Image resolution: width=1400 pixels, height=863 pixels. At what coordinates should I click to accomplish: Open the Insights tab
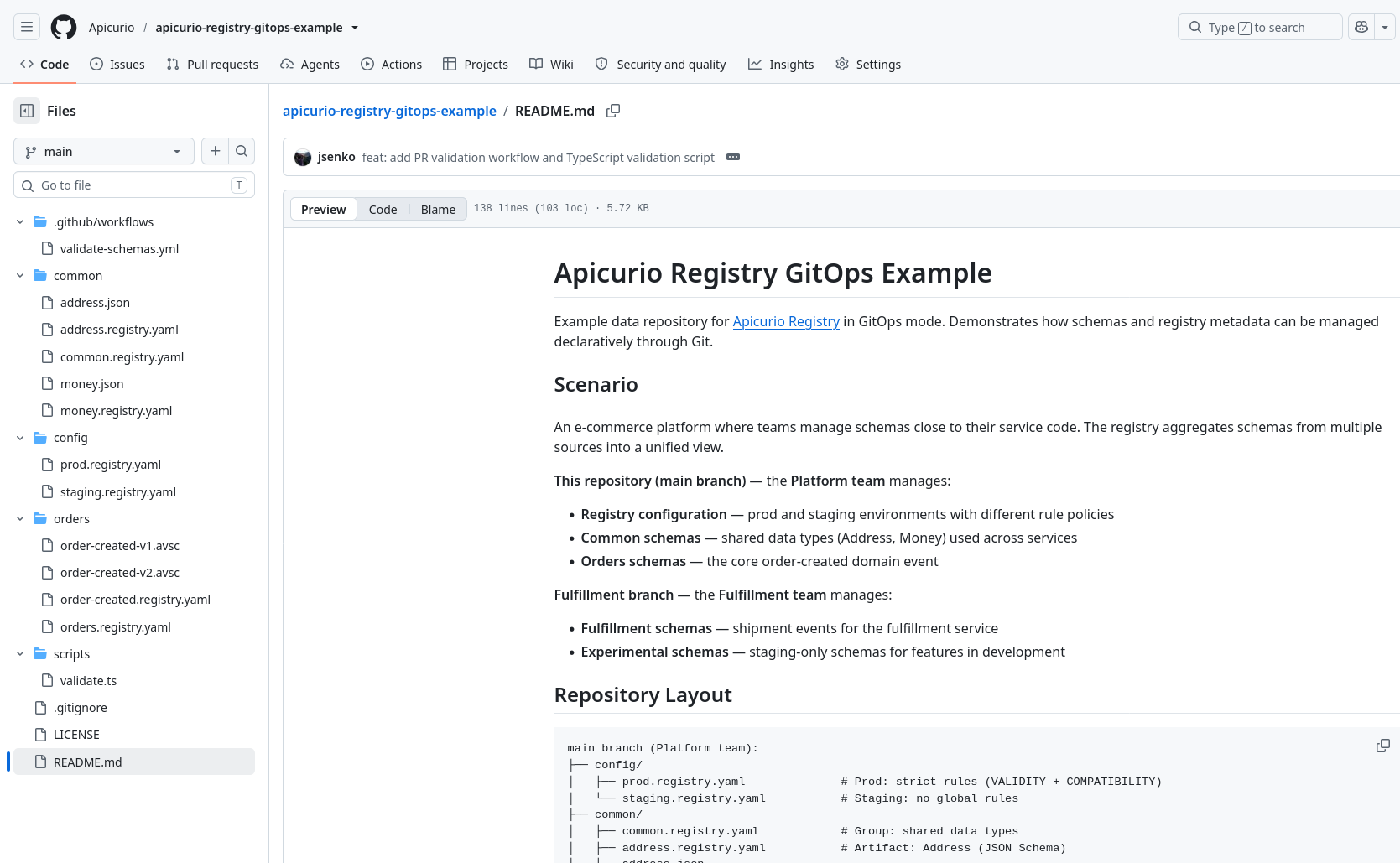(x=781, y=64)
